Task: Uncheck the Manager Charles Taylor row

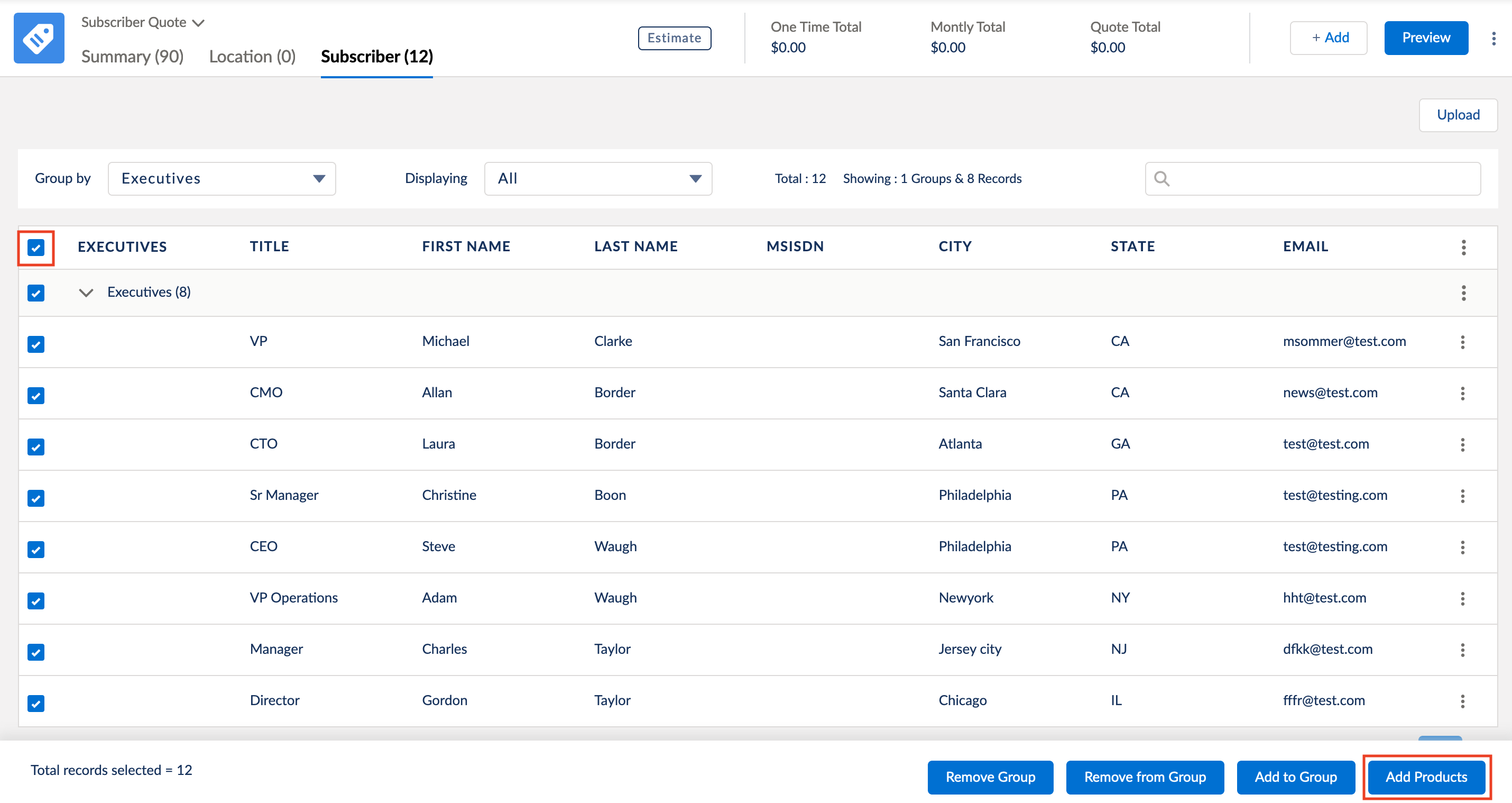Action: point(36,652)
